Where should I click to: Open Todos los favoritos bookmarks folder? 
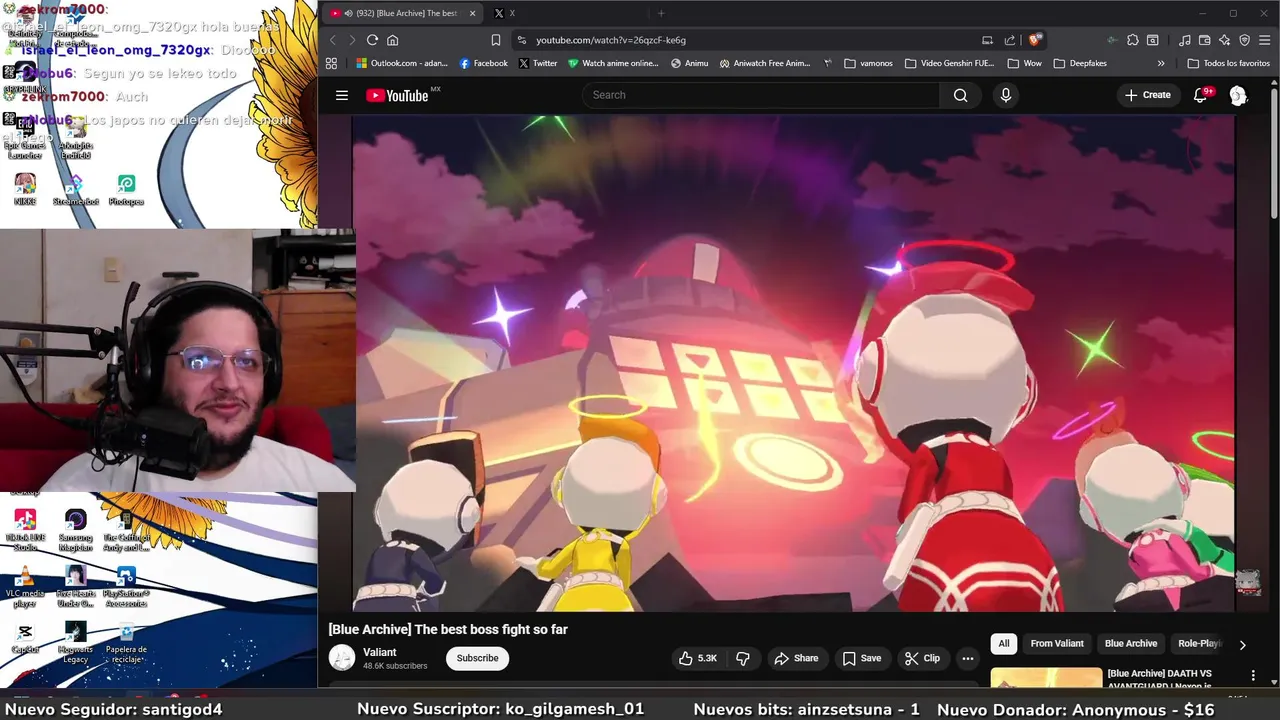coord(1228,63)
